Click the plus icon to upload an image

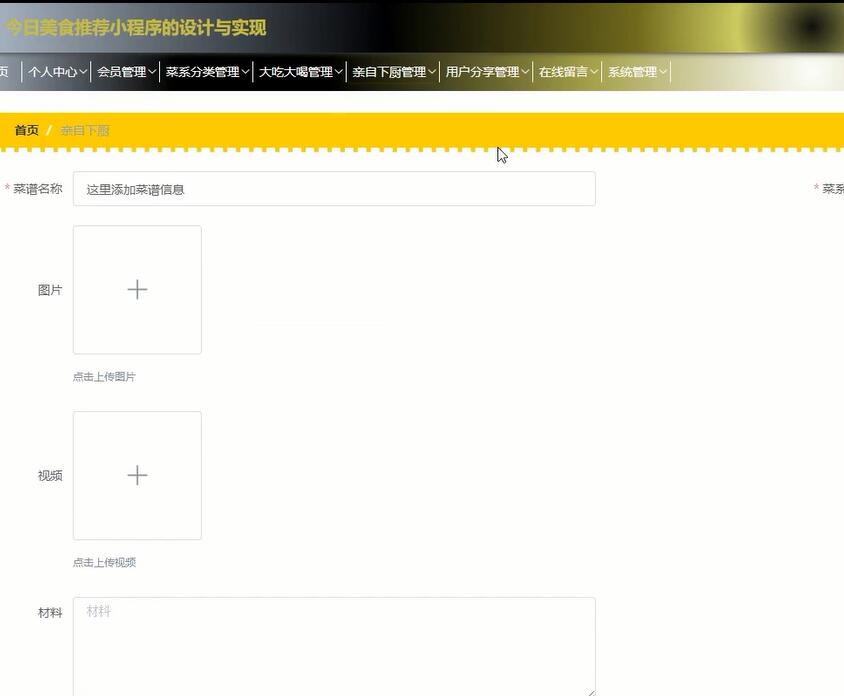(137, 289)
